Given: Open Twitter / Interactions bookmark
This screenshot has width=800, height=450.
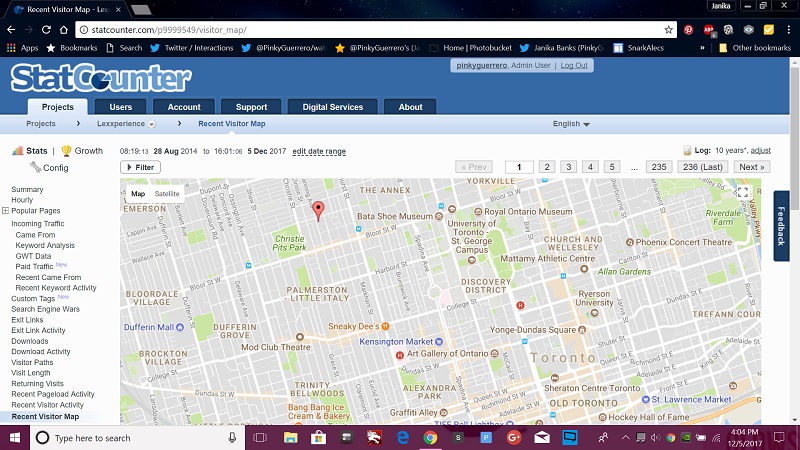Looking at the screenshot, I should pos(192,47).
